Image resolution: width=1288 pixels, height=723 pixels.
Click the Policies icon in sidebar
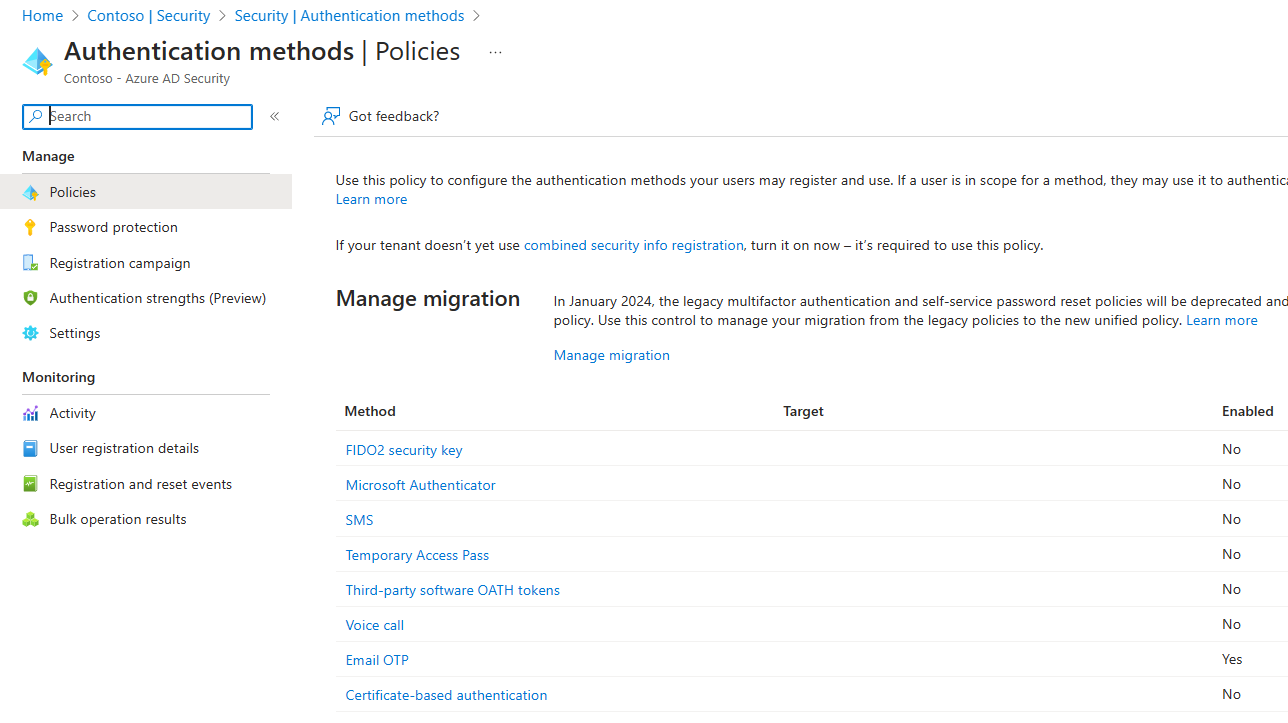tap(30, 192)
